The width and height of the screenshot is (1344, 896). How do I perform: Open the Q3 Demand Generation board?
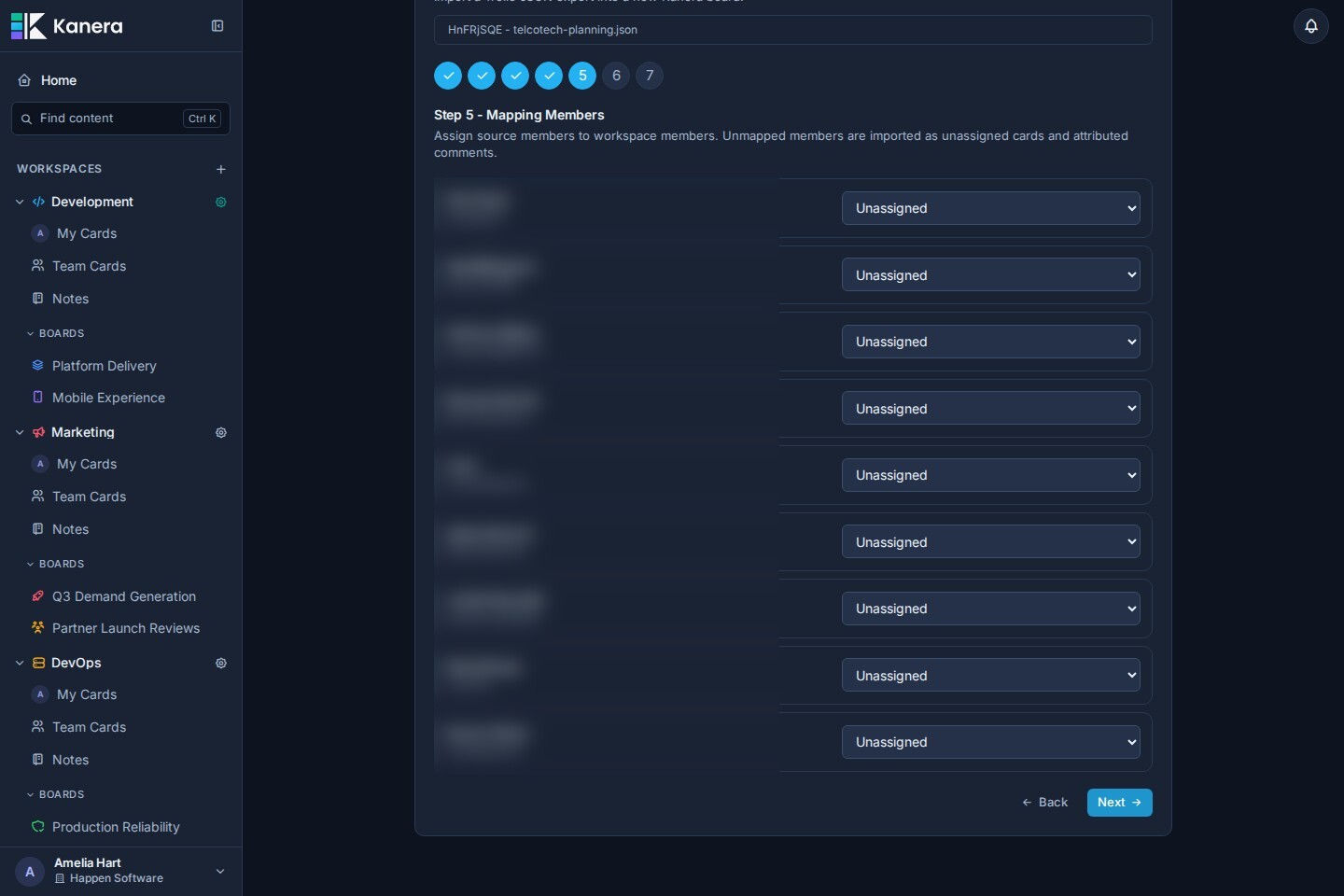[123, 596]
